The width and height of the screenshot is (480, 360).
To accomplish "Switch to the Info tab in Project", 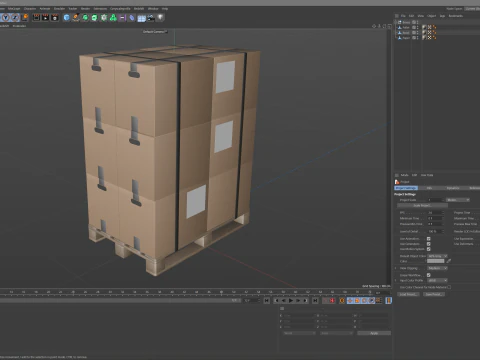I will [x=429, y=188].
